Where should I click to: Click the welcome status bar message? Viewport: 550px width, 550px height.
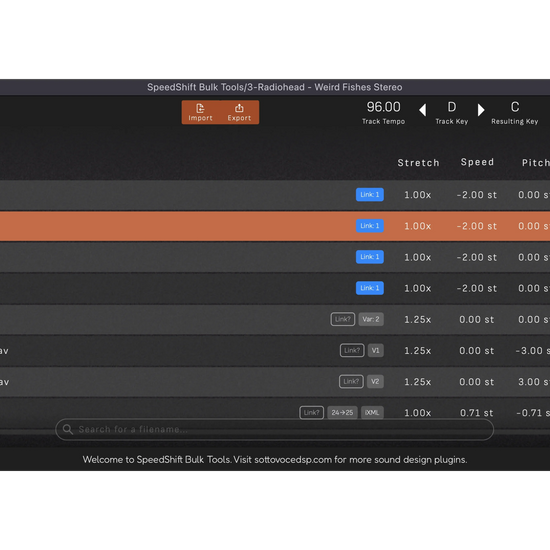click(275, 460)
